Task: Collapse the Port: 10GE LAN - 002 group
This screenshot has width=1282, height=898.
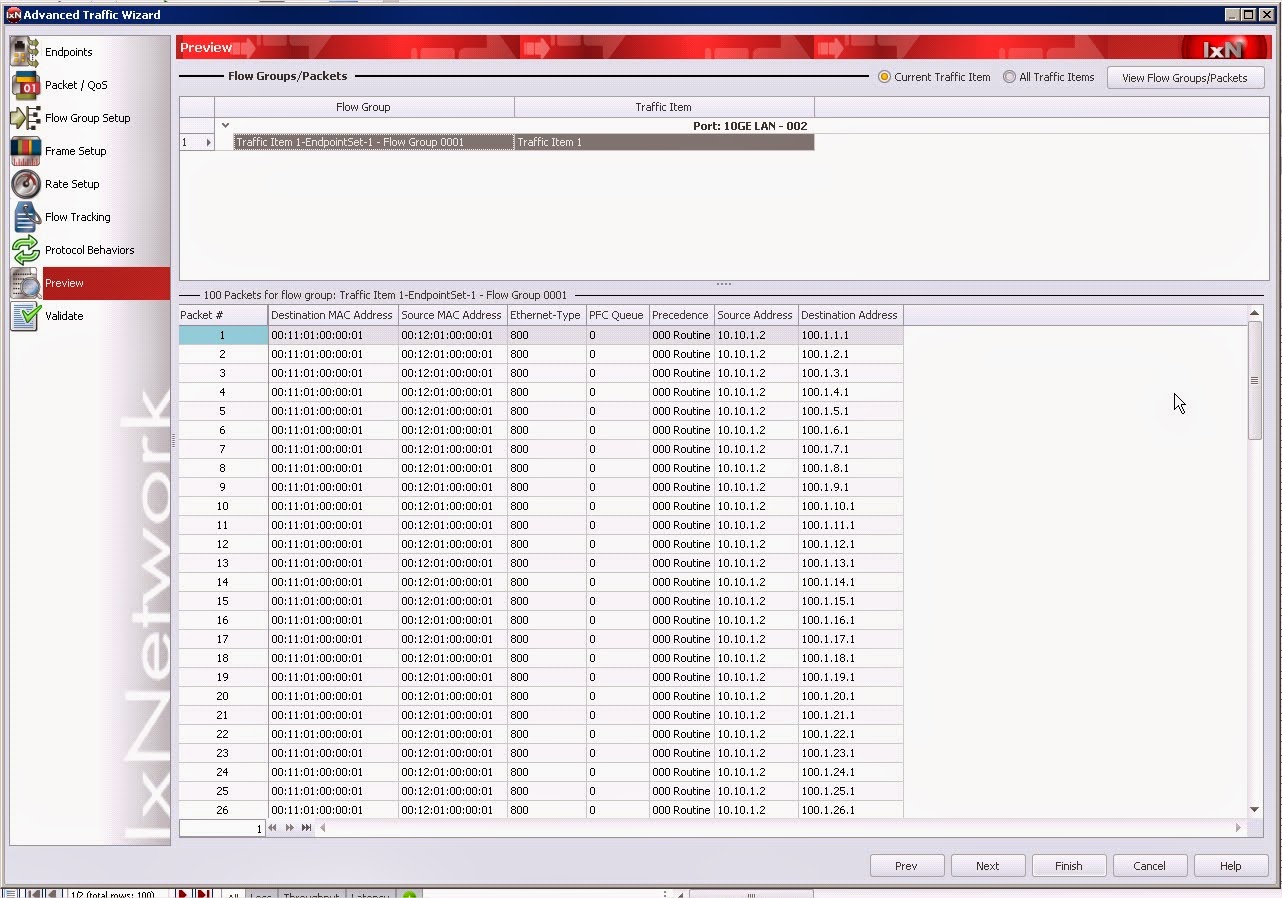Action: pos(226,126)
